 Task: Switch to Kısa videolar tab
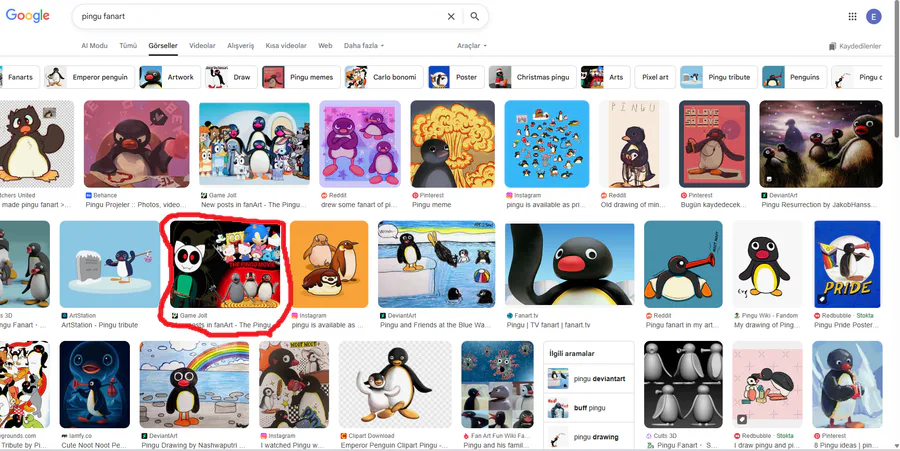click(286, 45)
